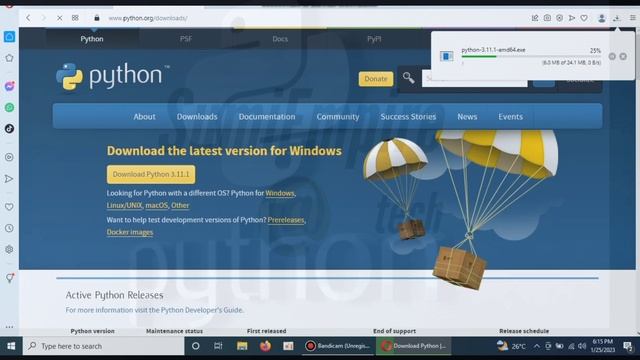The width and height of the screenshot is (640, 360).
Task: Expand the system tray hidden icons chevron
Action: 537,346
